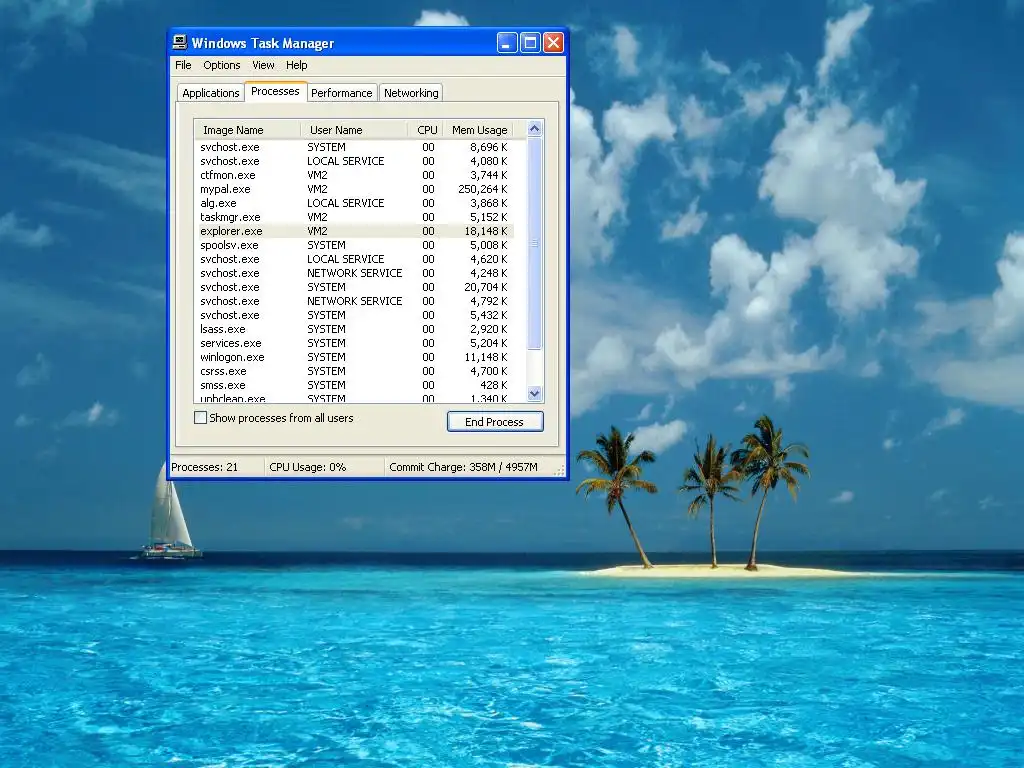Switch to the Applications tab
The width and height of the screenshot is (1024, 768).
(x=210, y=93)
